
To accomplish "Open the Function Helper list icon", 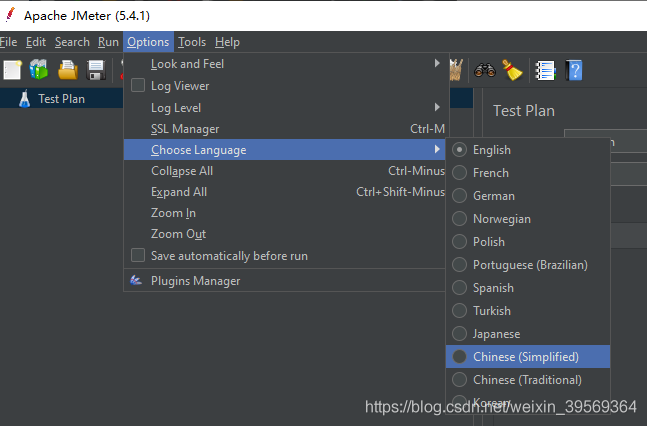I will coord(545,70).
